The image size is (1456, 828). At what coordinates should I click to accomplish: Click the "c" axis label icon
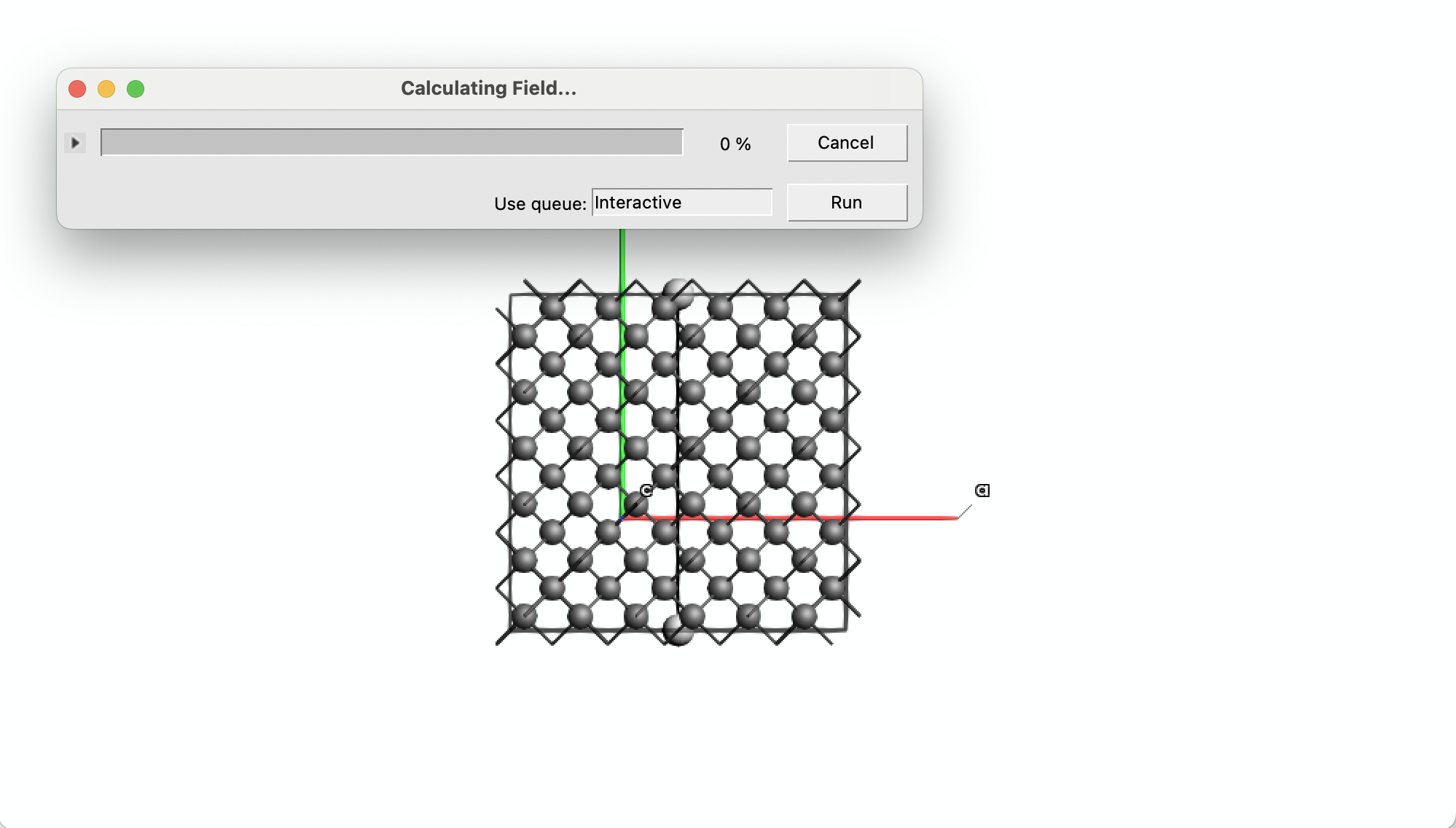point(646,490)
